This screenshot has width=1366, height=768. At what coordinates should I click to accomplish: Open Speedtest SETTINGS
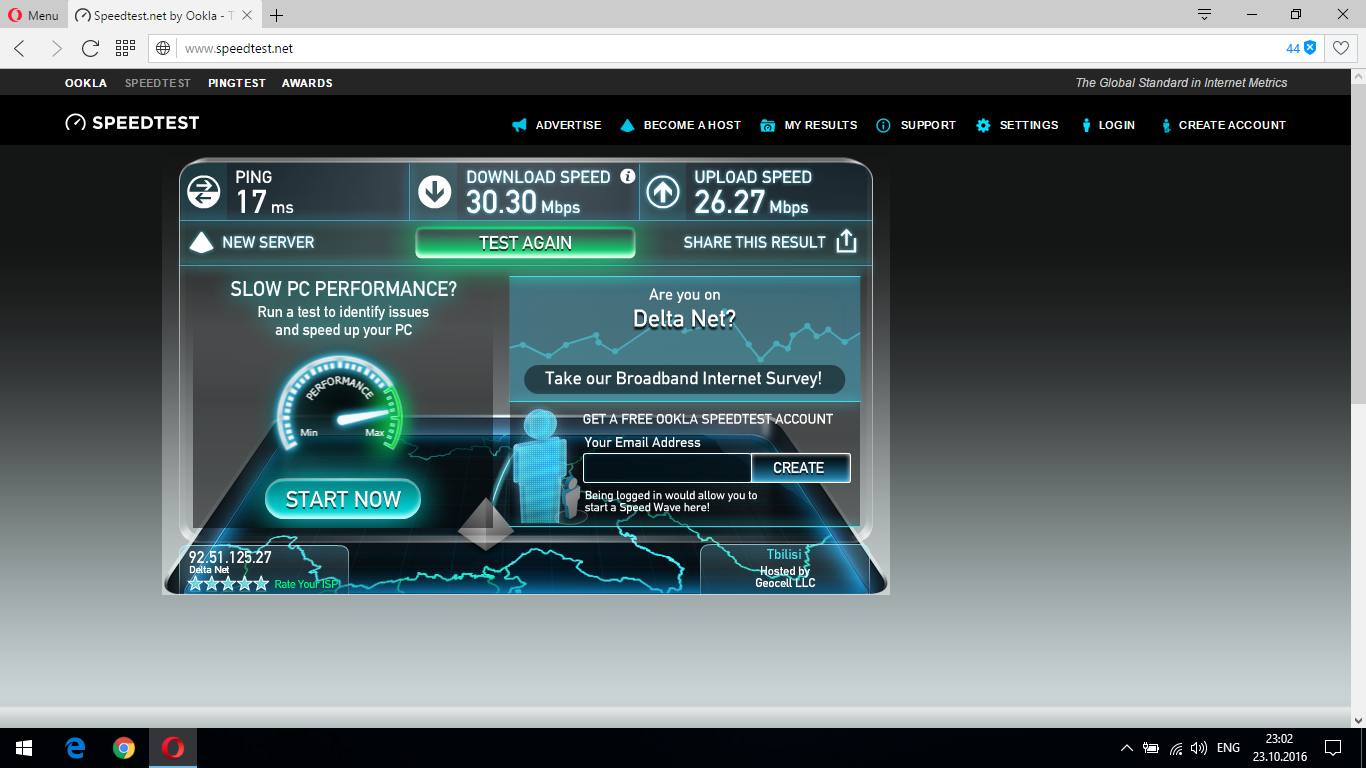pos(1017,125)
